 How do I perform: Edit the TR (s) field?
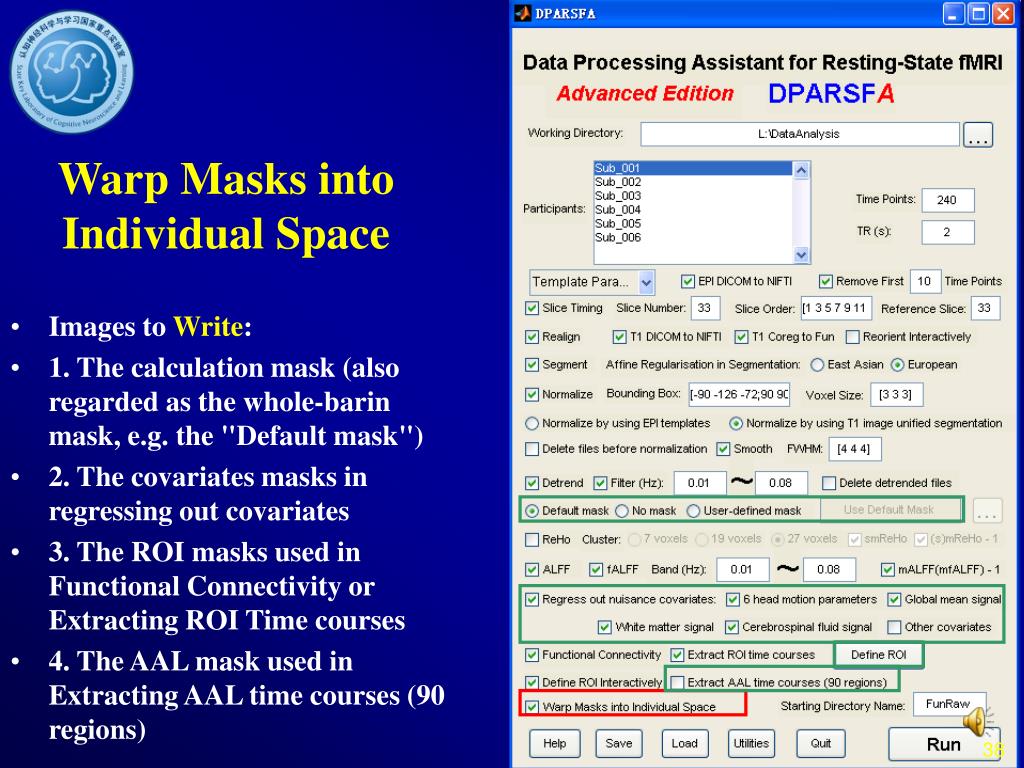pos(948,232)
